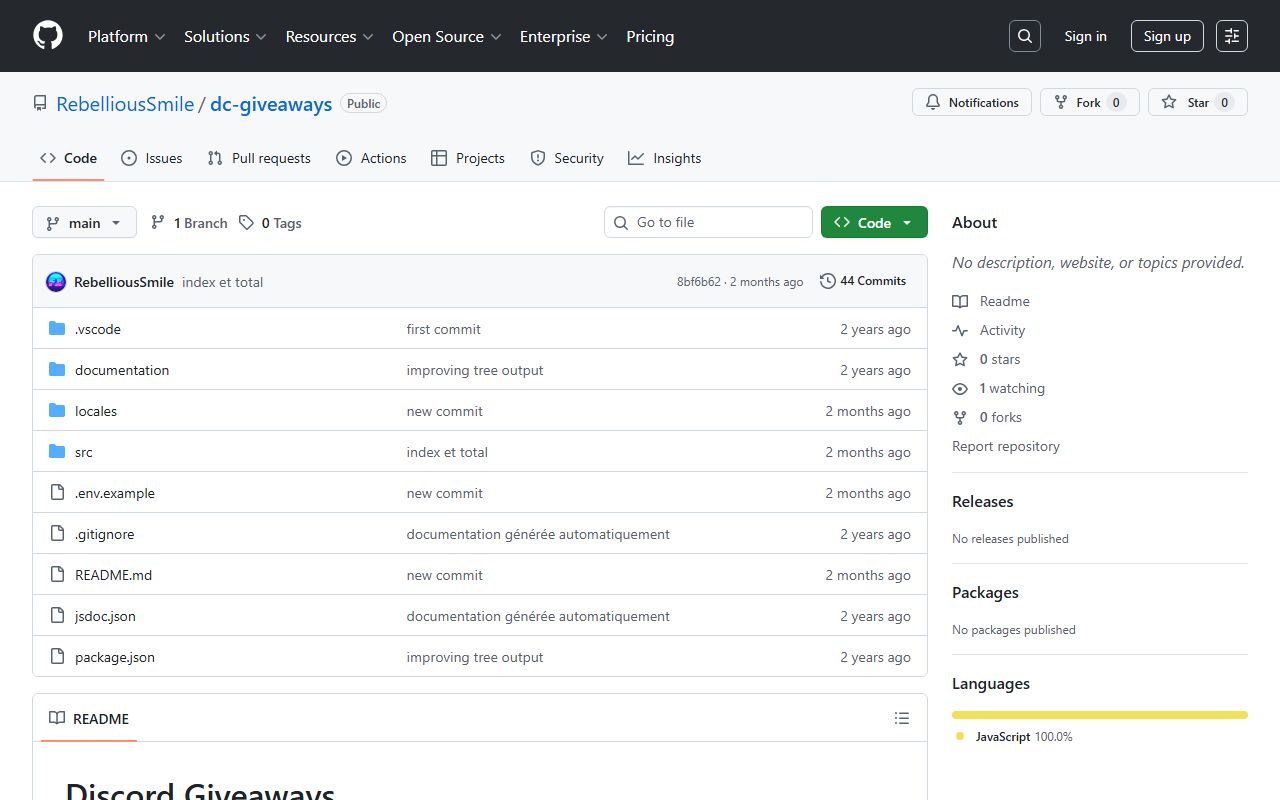Click RebelliousSmile avatar in commit row
The width and height of the screenshot is (1280, 800).
(x=56, y=282)
